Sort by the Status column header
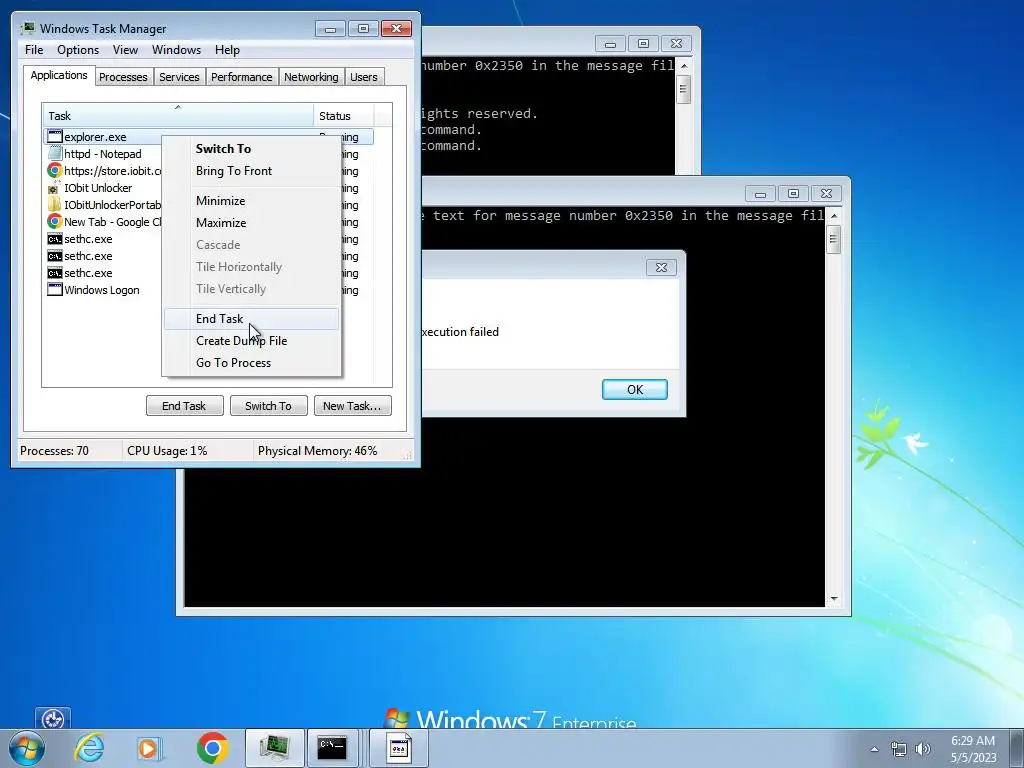This screenshot has width=1024, height=768. (x=344, y=116)
